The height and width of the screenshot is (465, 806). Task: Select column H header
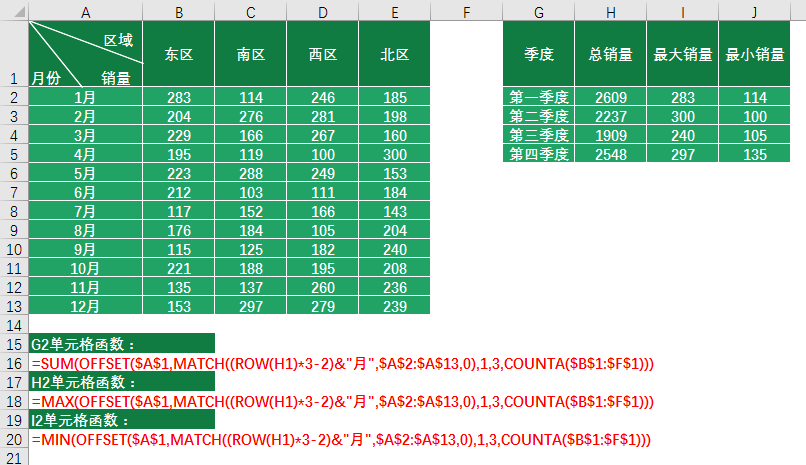tap(610, 11)
